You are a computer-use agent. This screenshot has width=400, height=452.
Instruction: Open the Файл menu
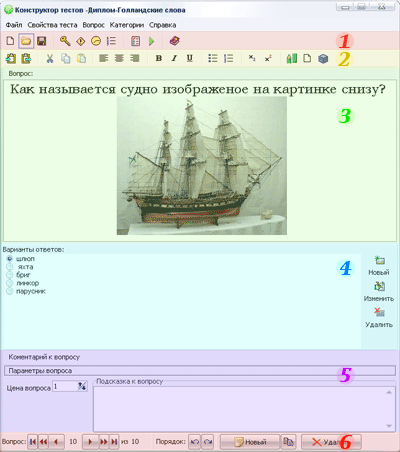[x=14, y=25]
